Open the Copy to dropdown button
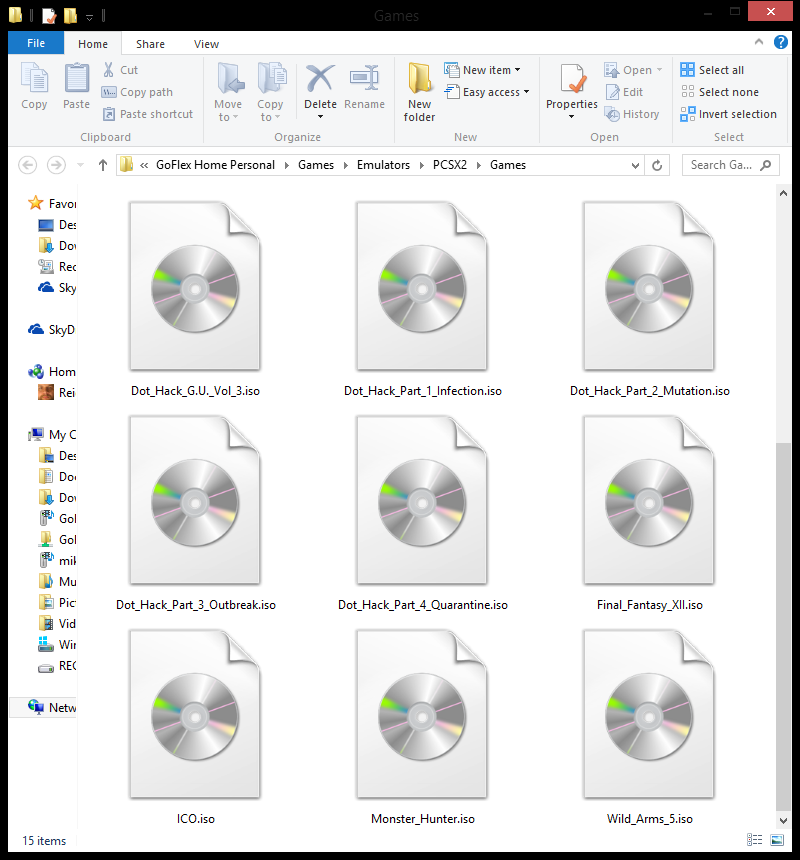The image size is (800, 860). [270, 92]
